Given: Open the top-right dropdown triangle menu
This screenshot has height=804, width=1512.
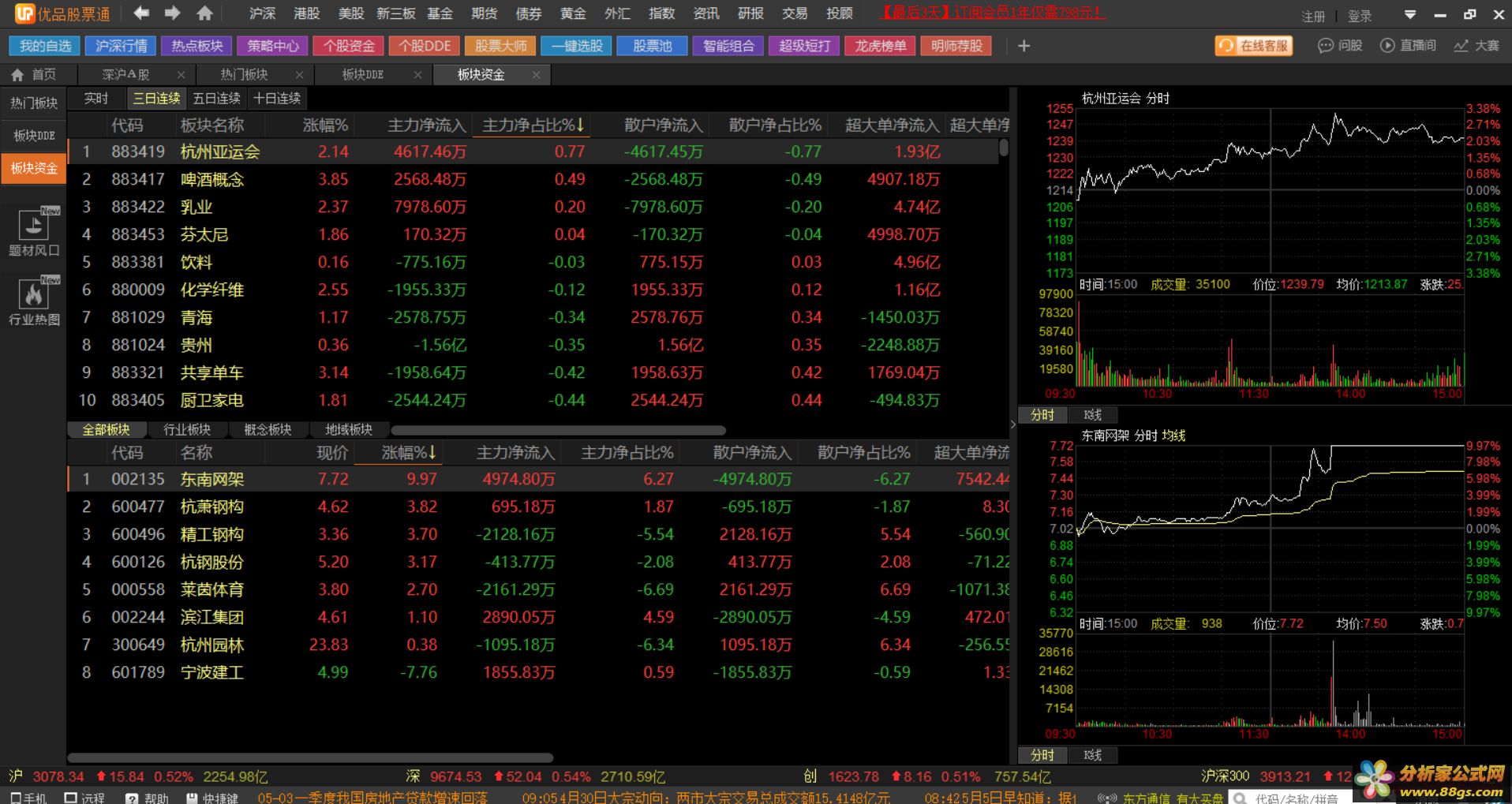Looking at the screenshot, I should pos(1410,15).
